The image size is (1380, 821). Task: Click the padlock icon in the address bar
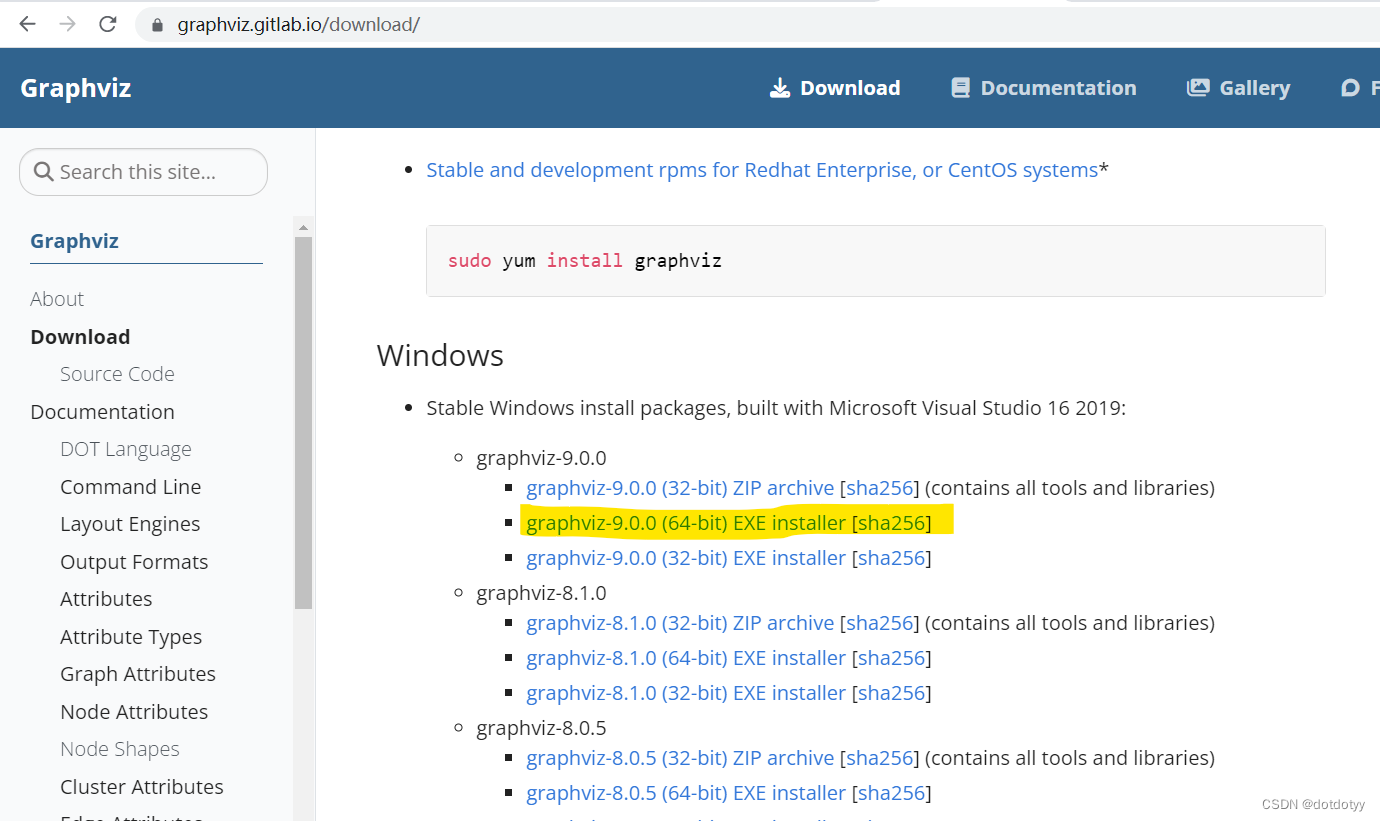[156, 24]
